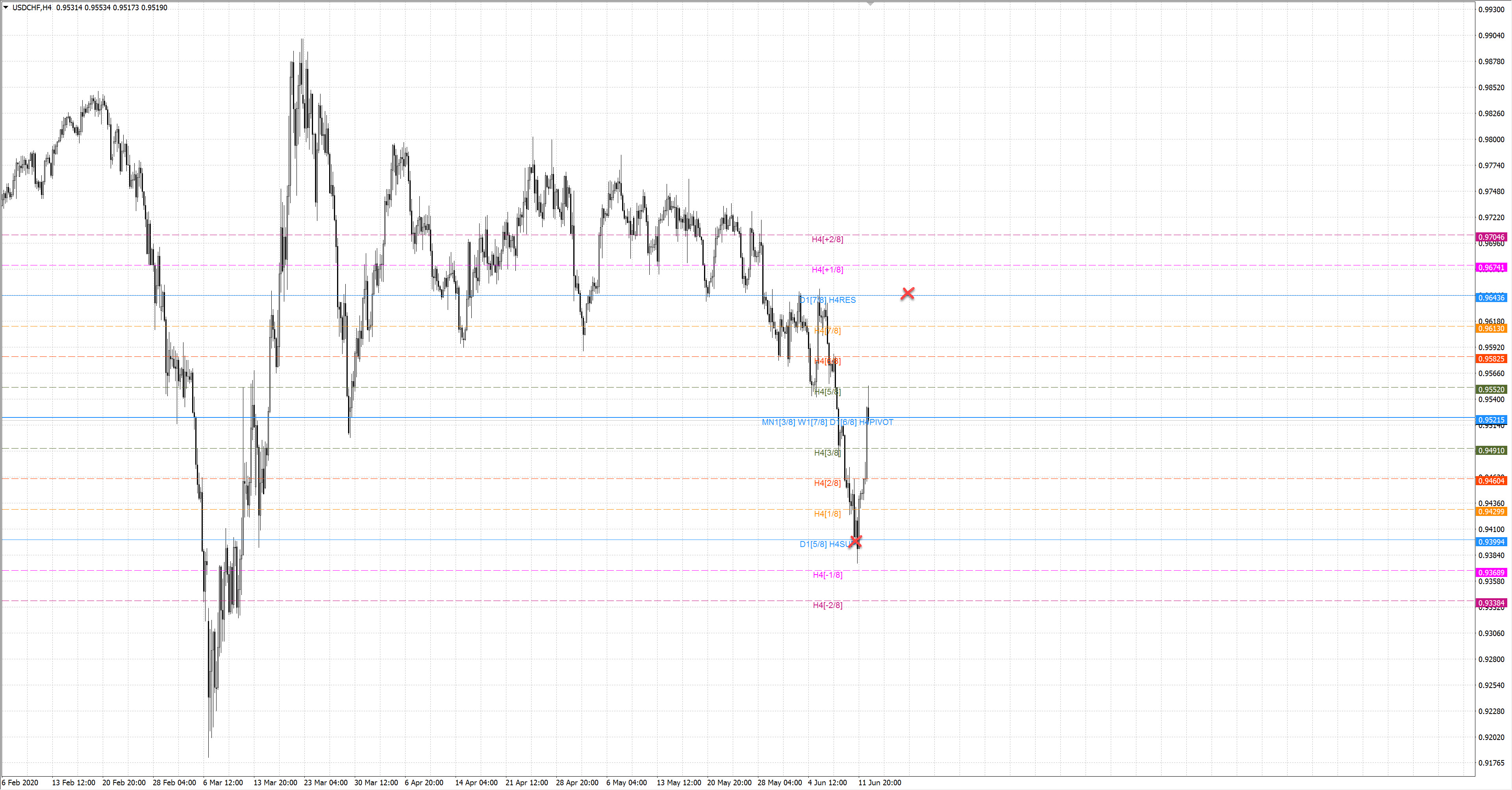Click the H4[2/8] level label

(827, 484)
